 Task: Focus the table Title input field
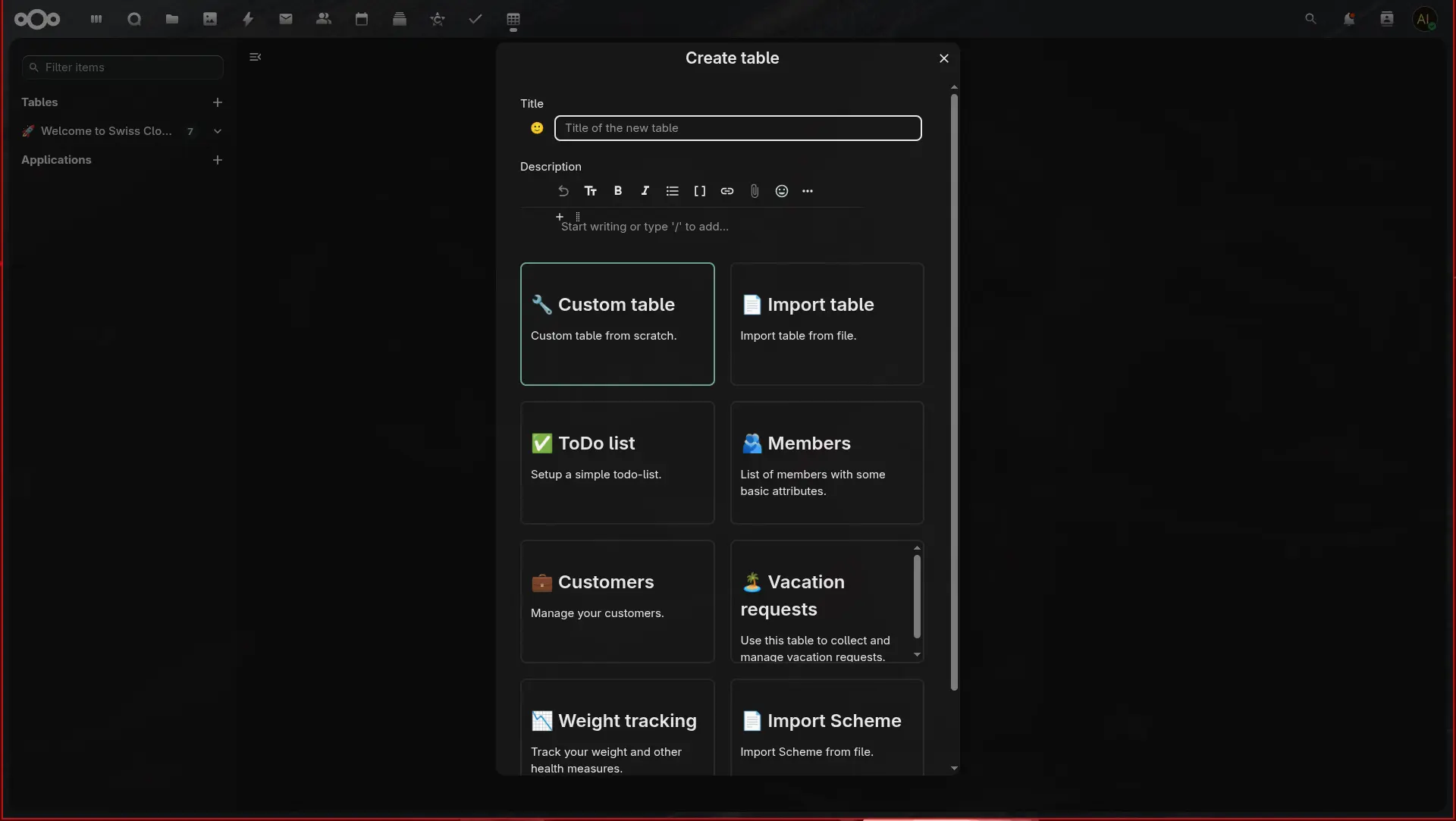[738, 128]
